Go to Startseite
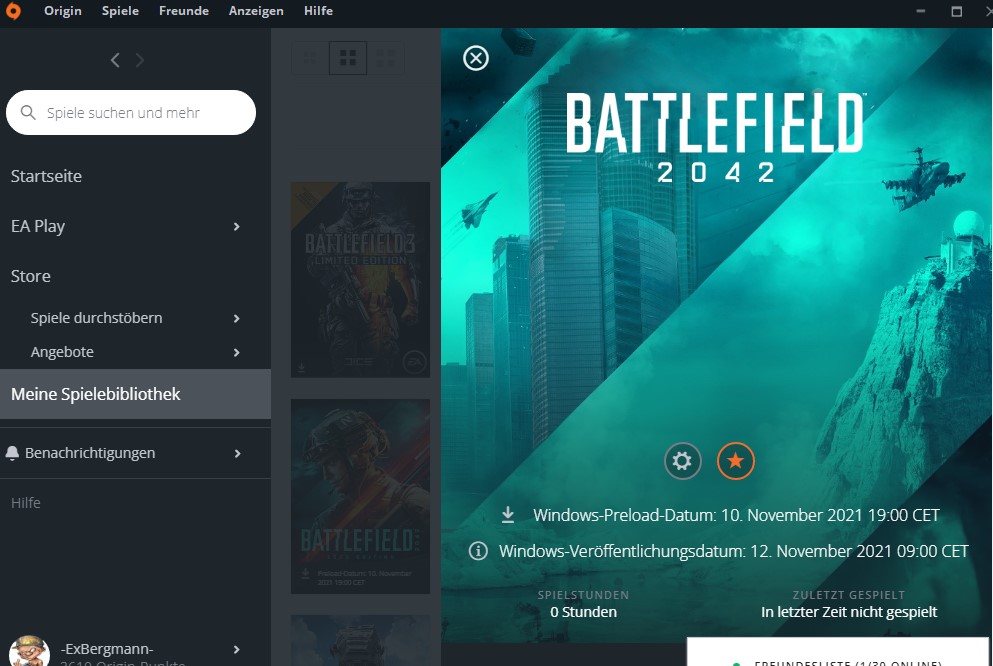993x666 pixels. click(x=46, y=176)
